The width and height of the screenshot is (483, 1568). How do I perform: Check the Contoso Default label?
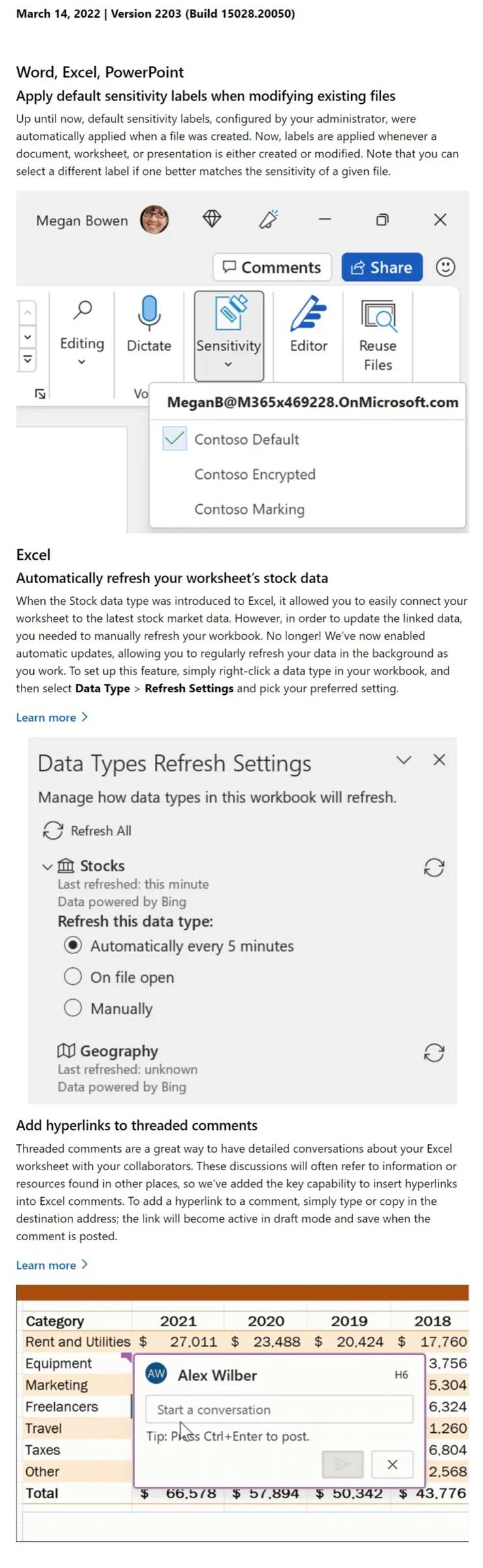[x=174, y=439]
